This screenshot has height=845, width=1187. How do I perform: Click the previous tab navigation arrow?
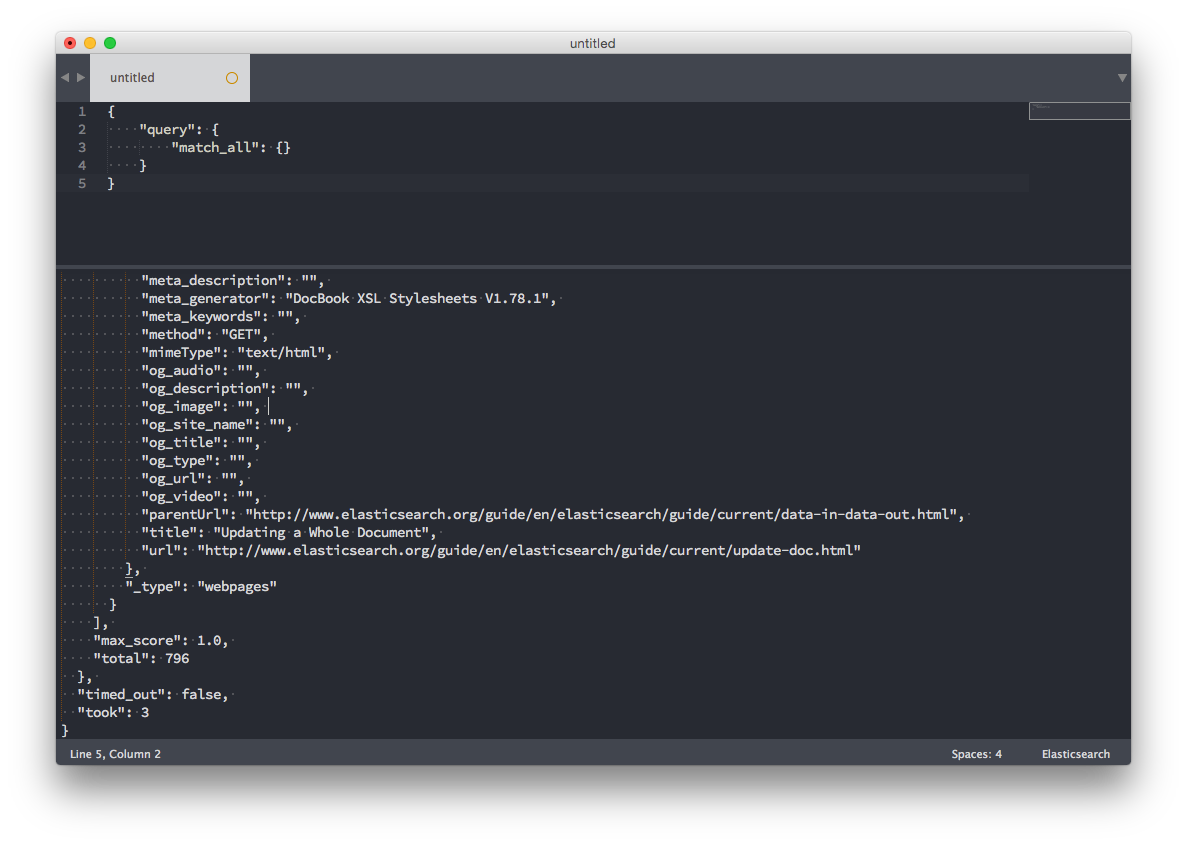[x=64, y=77]
